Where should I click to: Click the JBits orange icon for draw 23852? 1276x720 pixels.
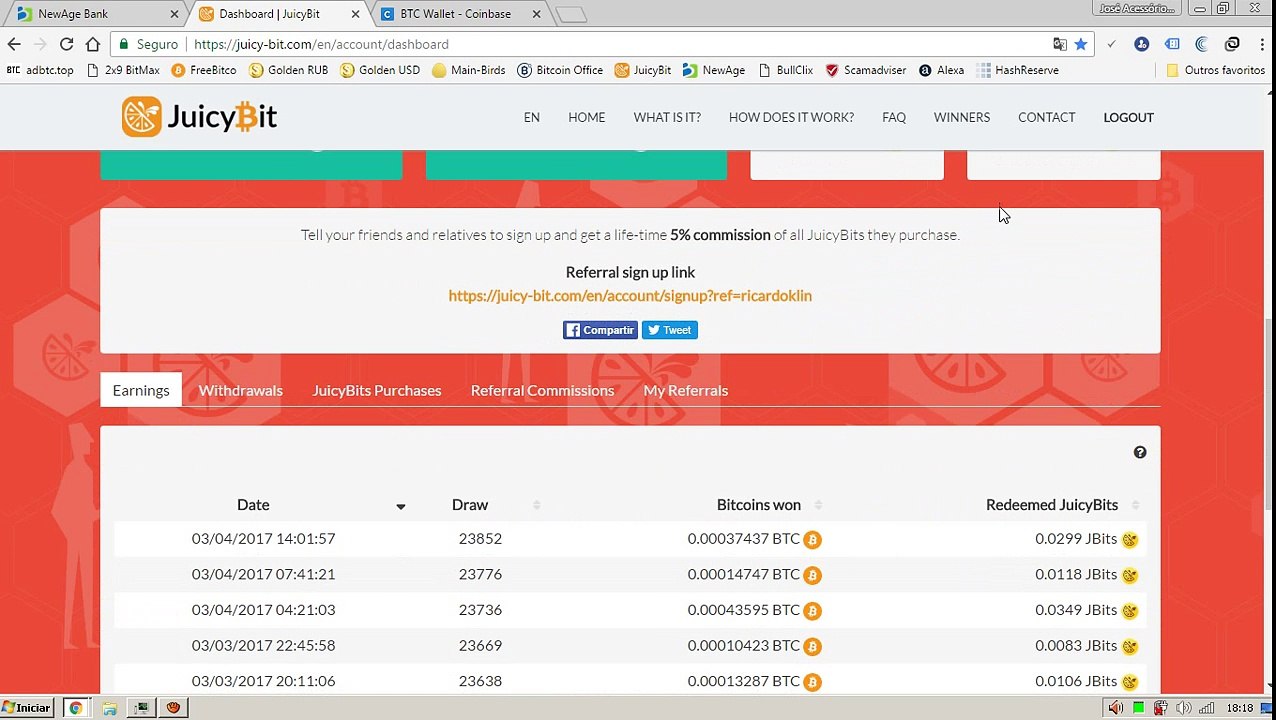(1130, 539)
